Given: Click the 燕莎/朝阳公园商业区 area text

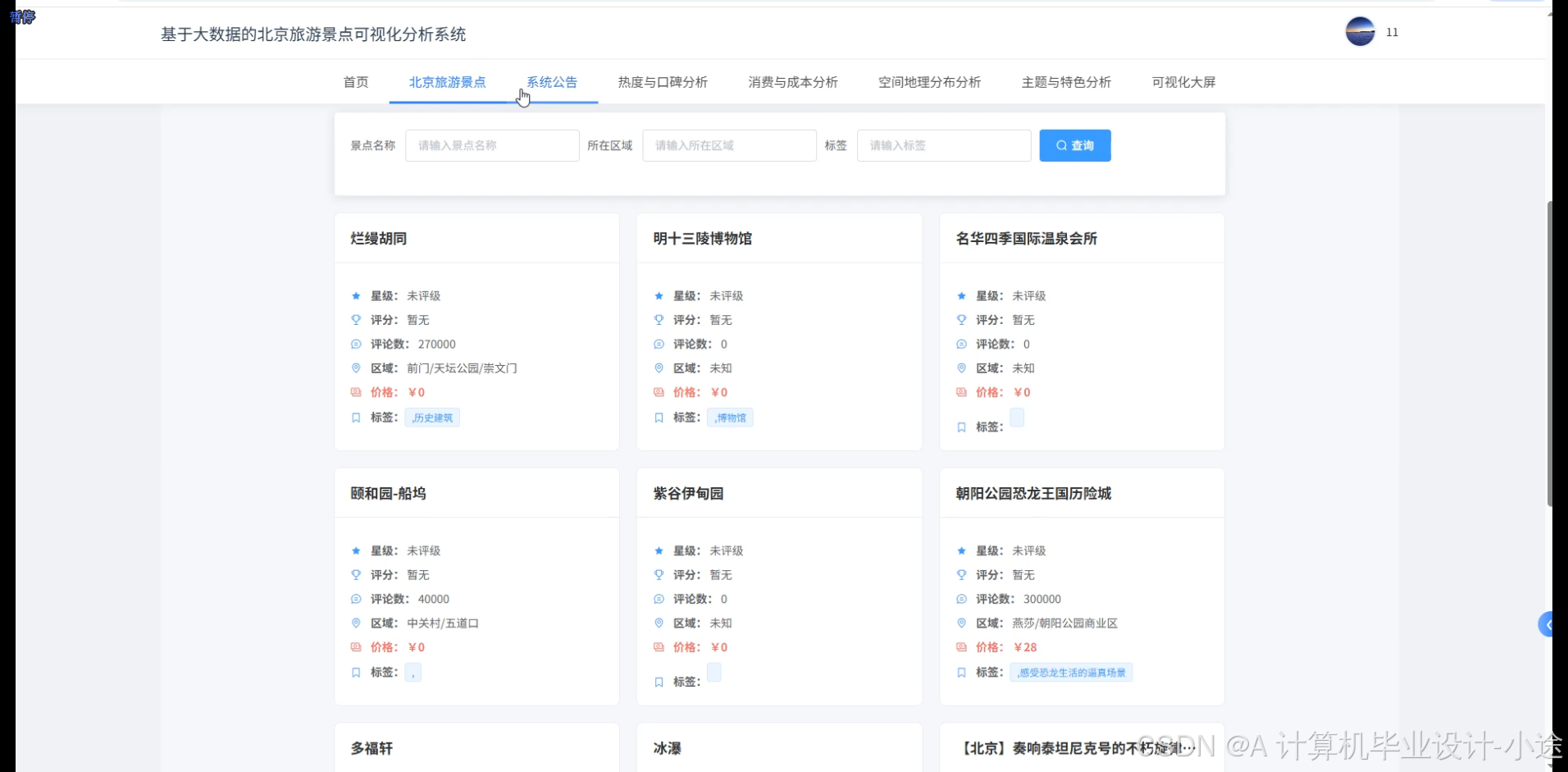Looking at the screenshot, I should point(1064,624).
